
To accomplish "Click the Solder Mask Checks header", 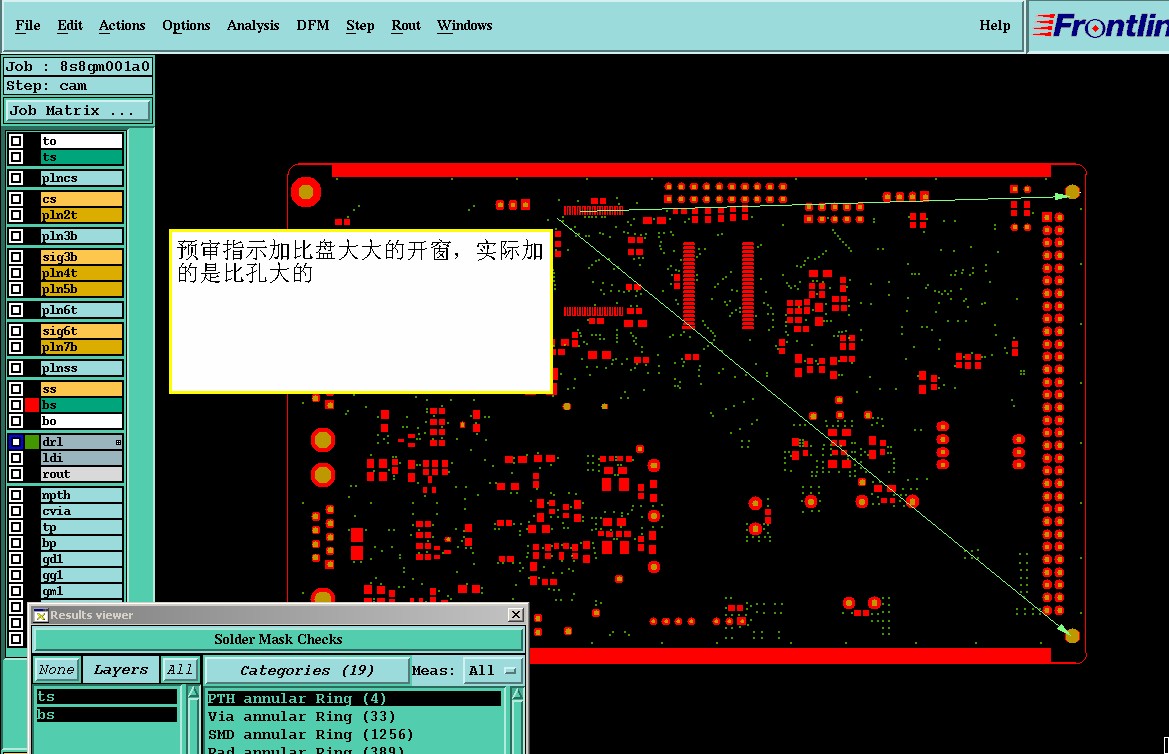I will pos(278,639).
